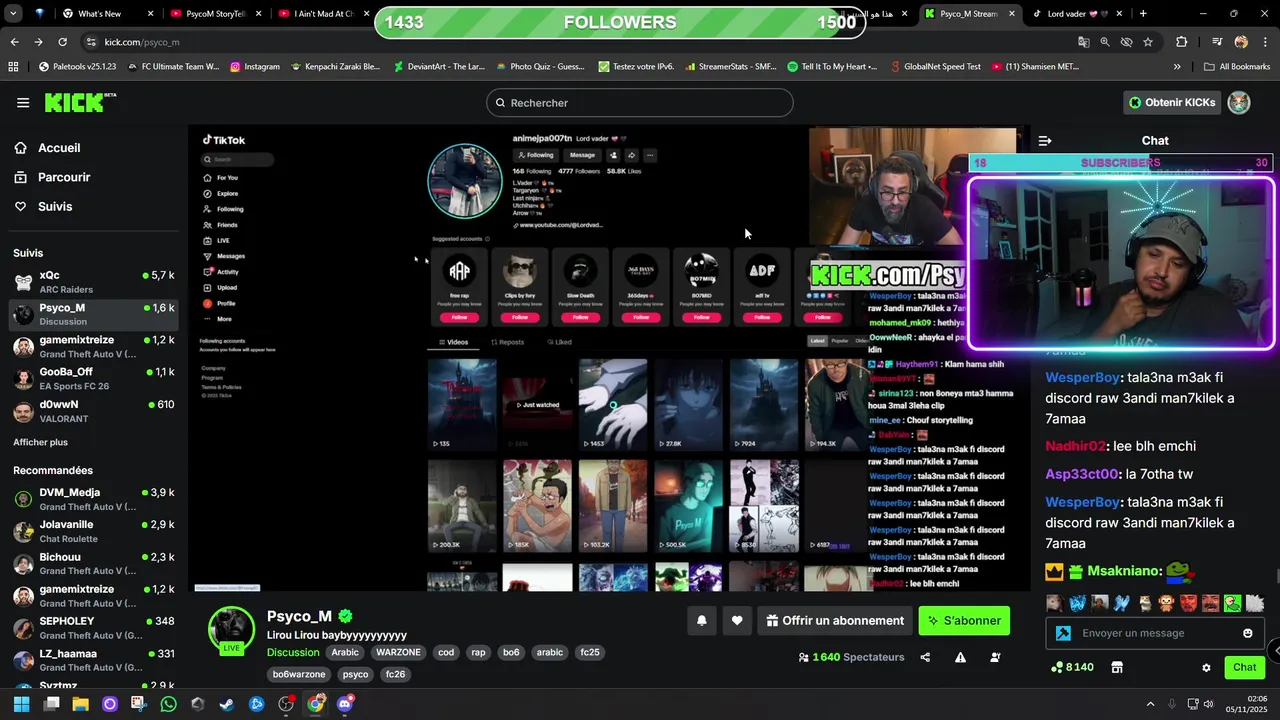Screen dimensions: 1280x720
Task: Expand hidden bookmarks chevron
Action: point(1177,67)
